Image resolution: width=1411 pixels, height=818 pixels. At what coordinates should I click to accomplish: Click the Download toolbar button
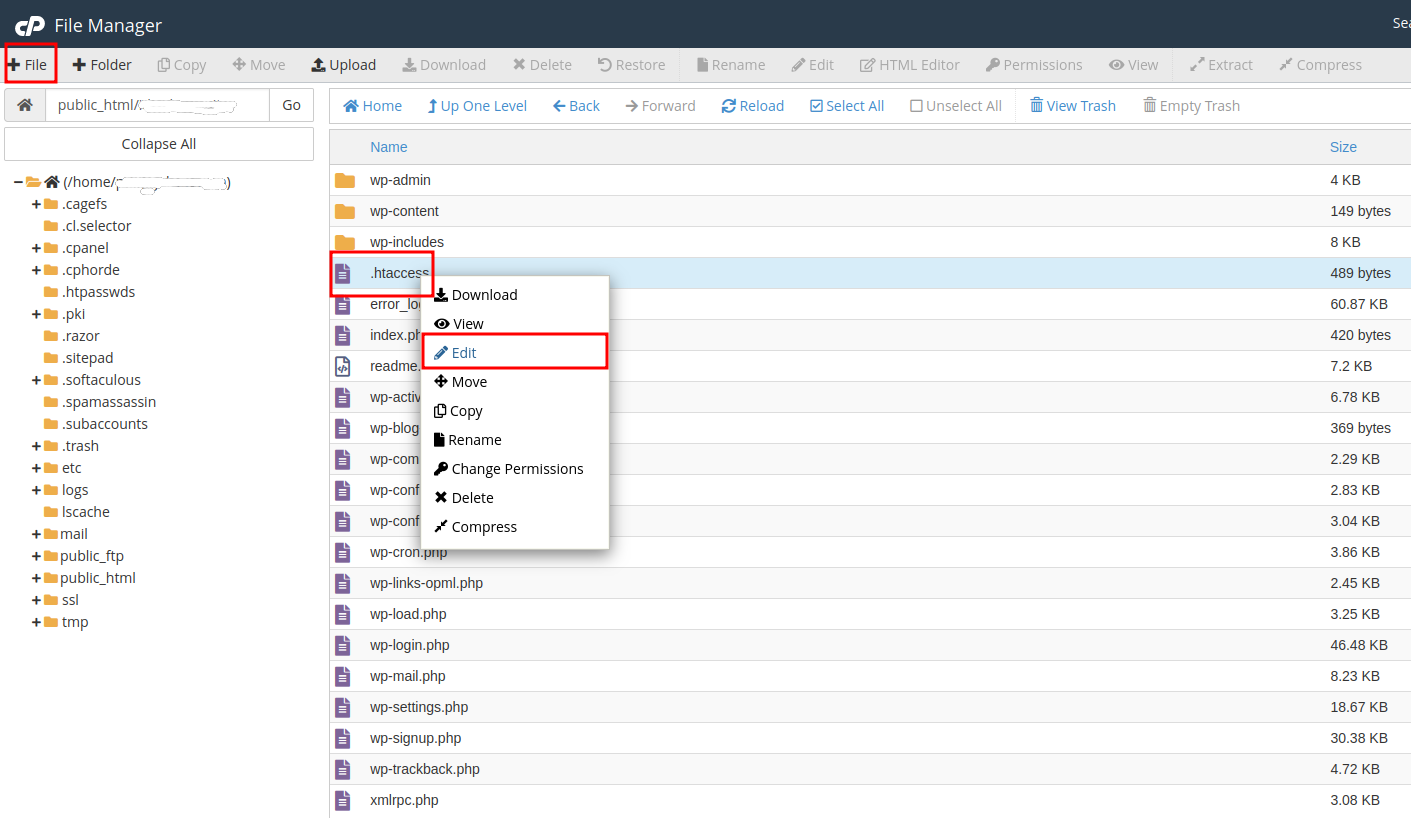pos(444,65)
